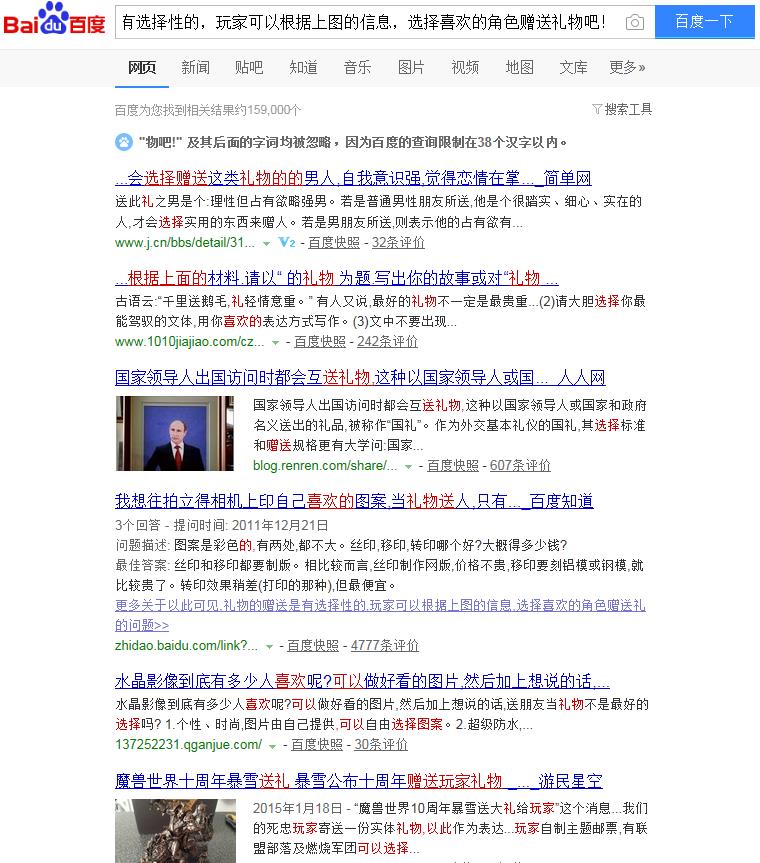Click 更多关于以此可见 related questions link
The width and height of the screenshot is (760, 863).
tap(380, 615)
